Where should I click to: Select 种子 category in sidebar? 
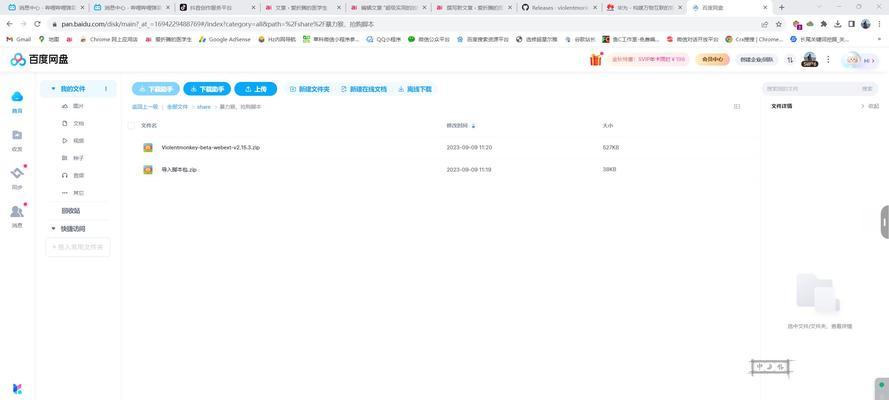(73, 158)
